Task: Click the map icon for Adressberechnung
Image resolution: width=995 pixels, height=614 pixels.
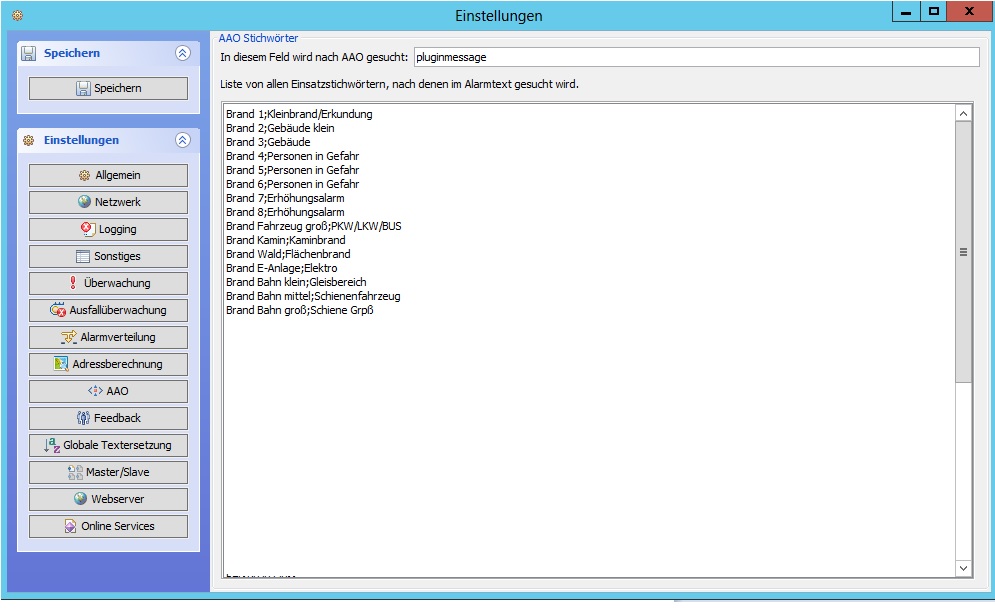Action: (x=62, y=364)
